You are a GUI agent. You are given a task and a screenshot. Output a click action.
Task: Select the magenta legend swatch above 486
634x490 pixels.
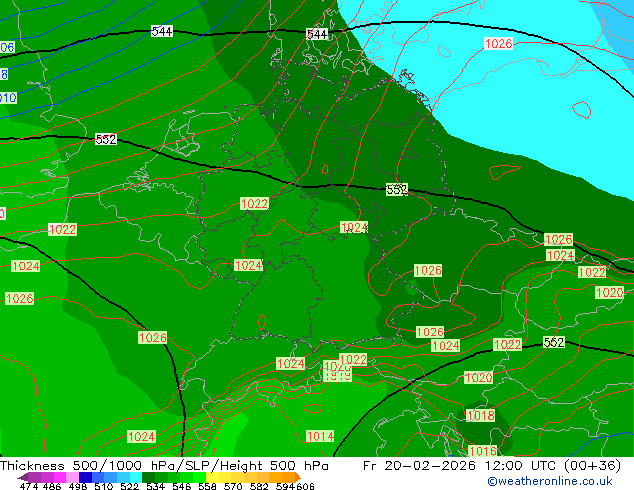point(59,477)
